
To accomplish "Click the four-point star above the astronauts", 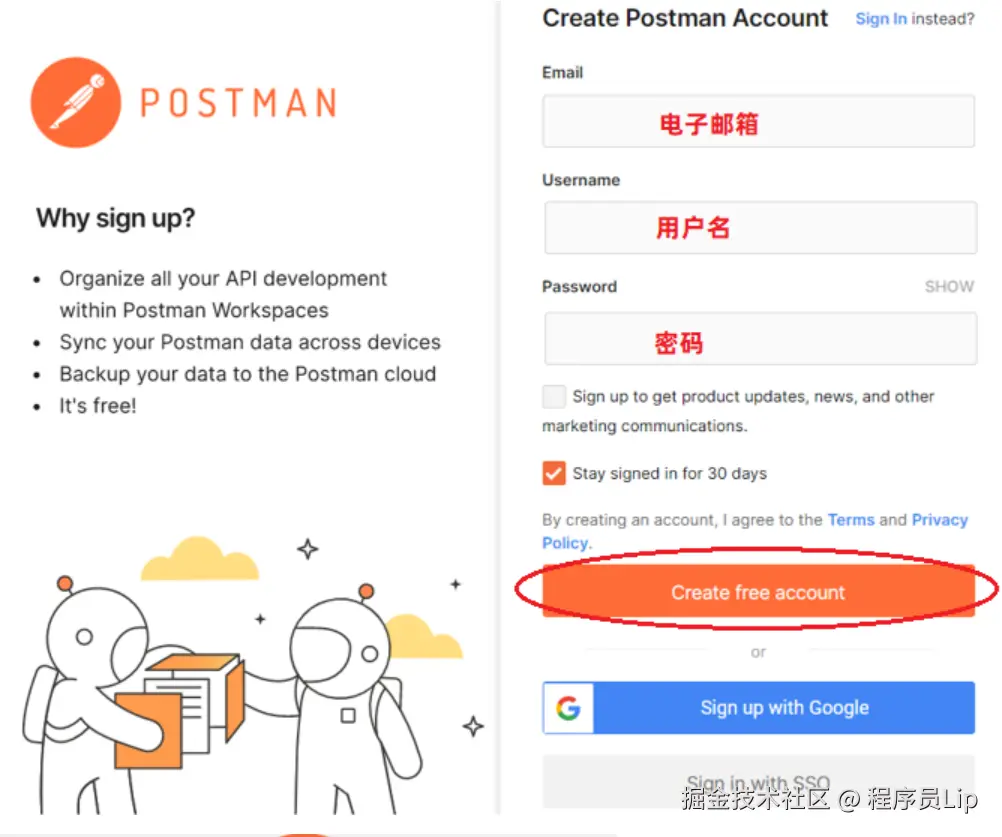I will click(308, 549).
